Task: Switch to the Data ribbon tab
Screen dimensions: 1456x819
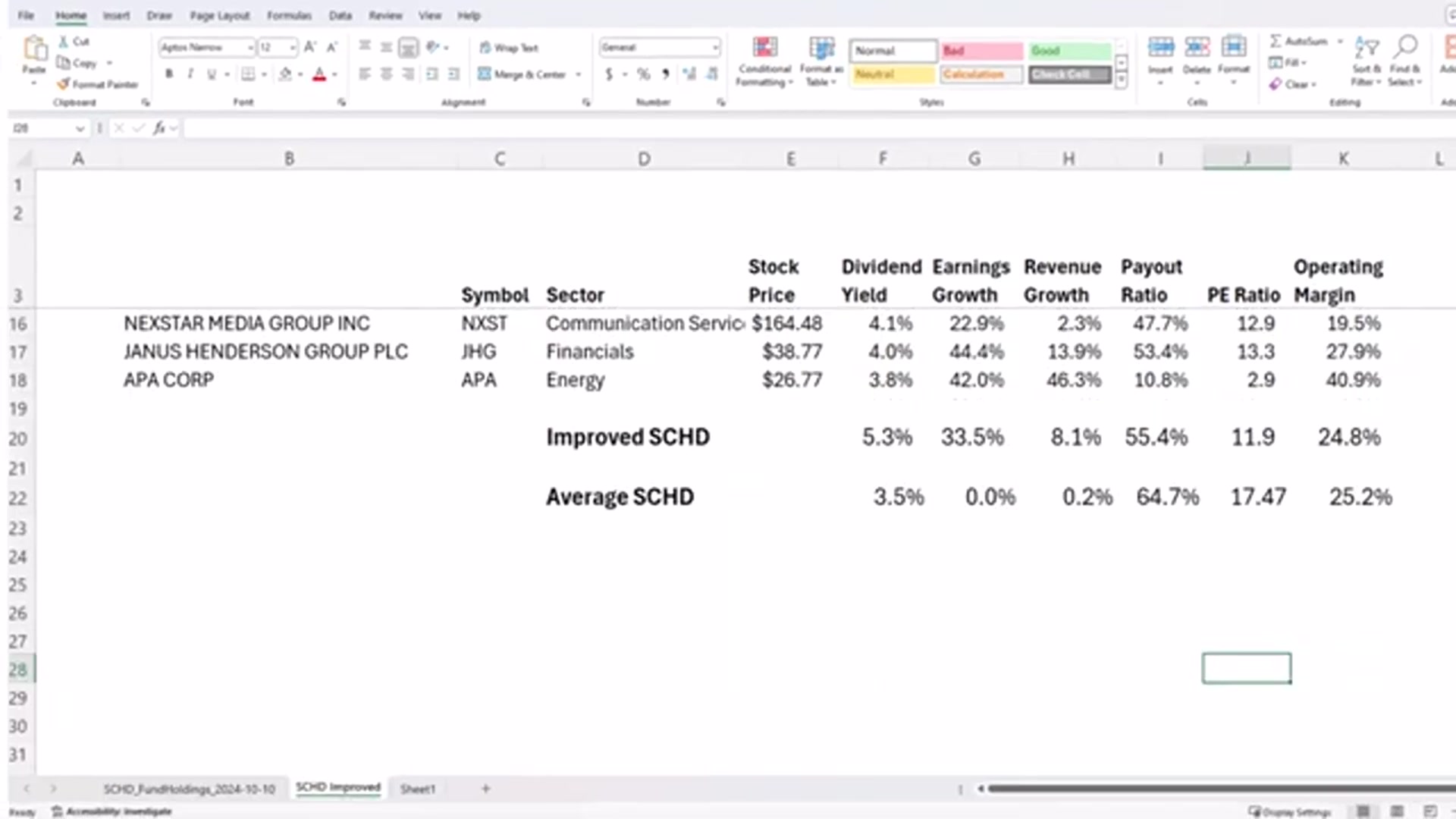Action: tap(340, 15)
